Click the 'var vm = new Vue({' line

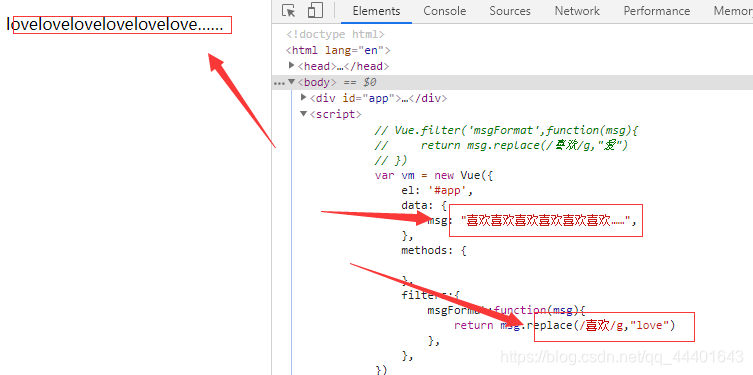click(434, 176)
